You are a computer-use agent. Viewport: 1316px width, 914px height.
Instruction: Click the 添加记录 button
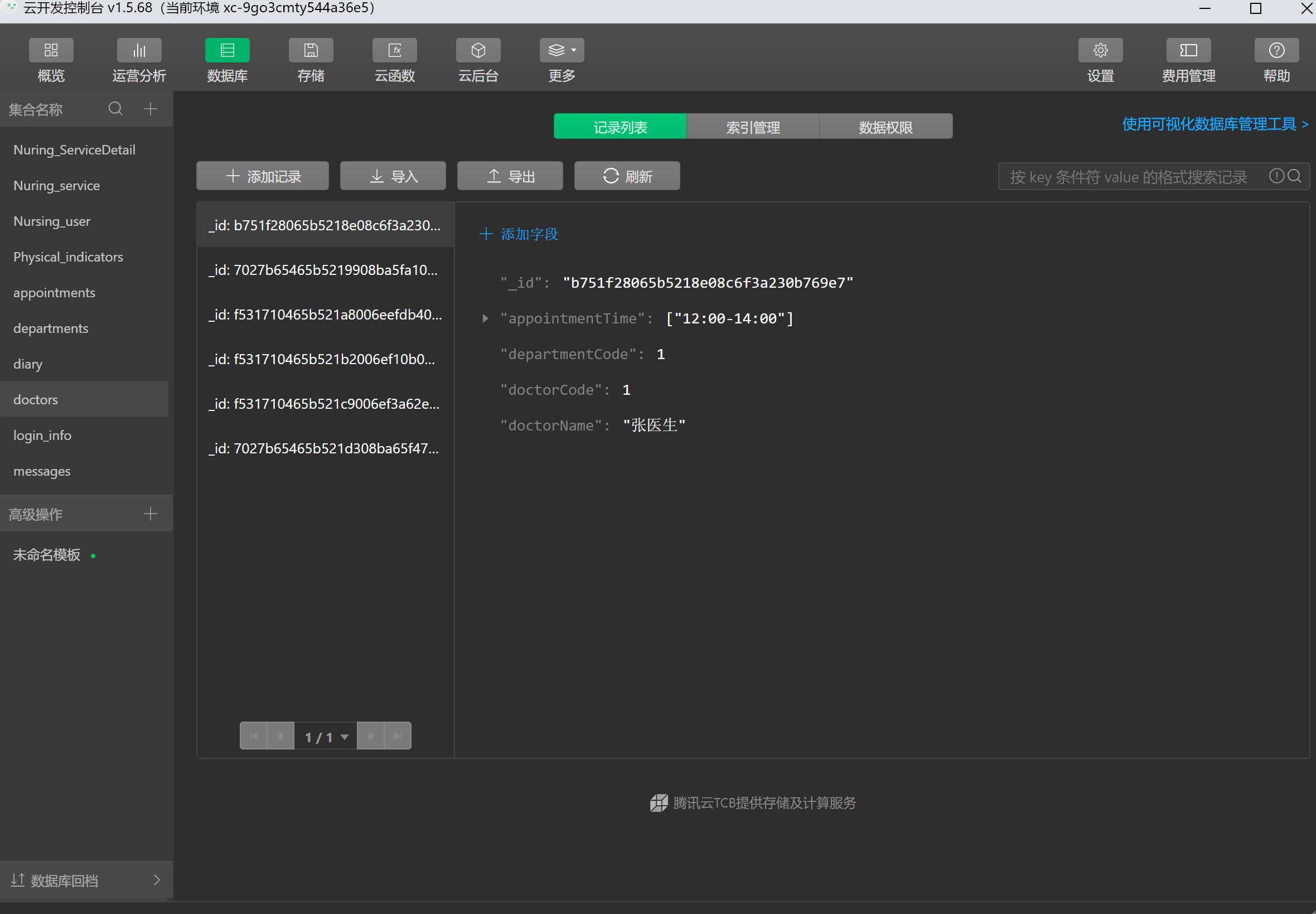click(262, 176)
